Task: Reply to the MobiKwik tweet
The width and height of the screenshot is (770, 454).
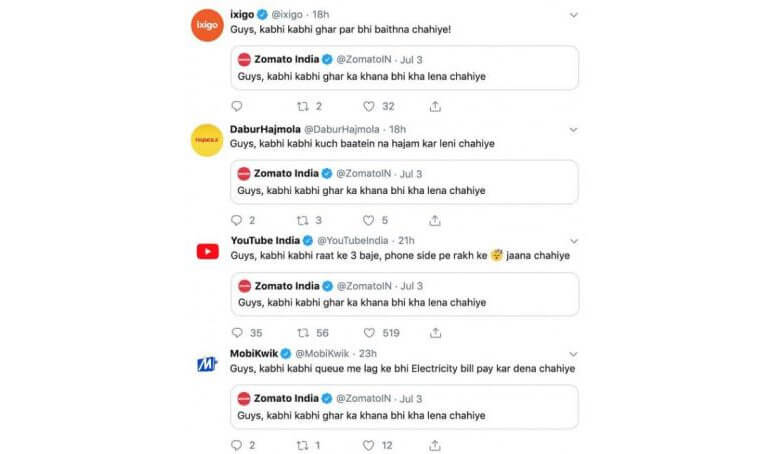Action: 236,445
